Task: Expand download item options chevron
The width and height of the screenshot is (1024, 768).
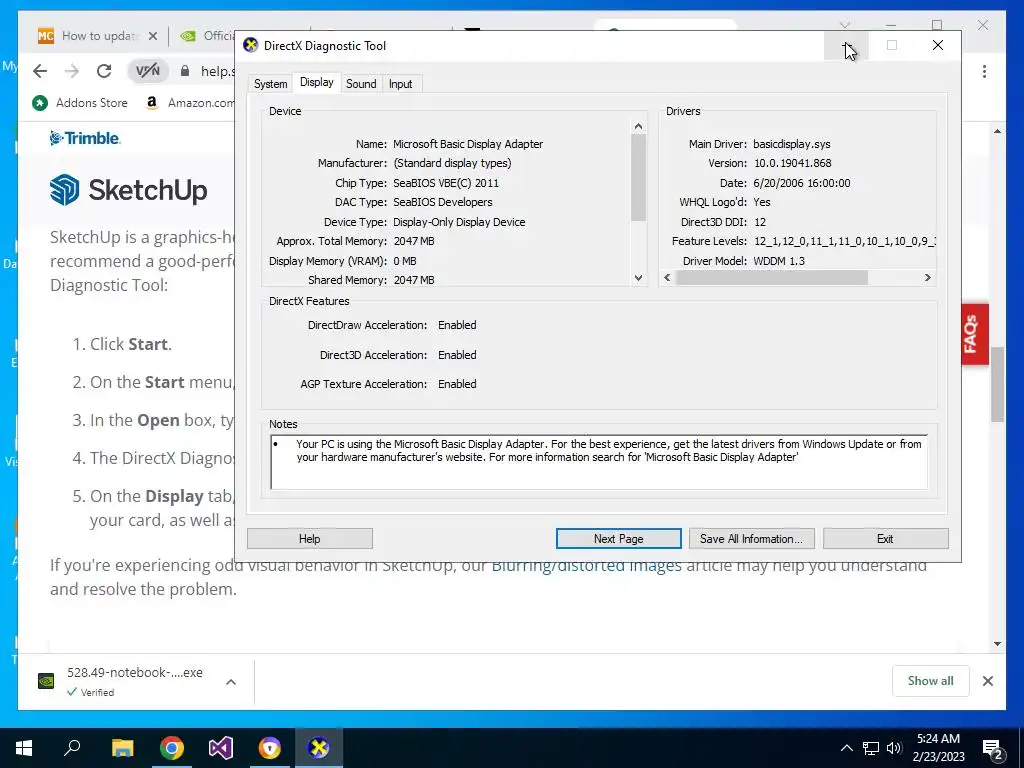Action: pyautogui.click(x=231, y=682)
